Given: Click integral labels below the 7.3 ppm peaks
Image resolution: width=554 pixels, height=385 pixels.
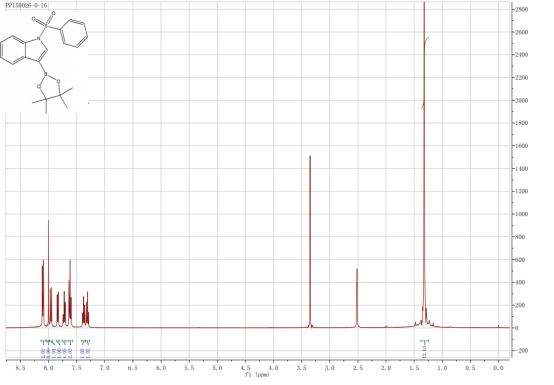Looking at the screenshot, I should (86, 352).
